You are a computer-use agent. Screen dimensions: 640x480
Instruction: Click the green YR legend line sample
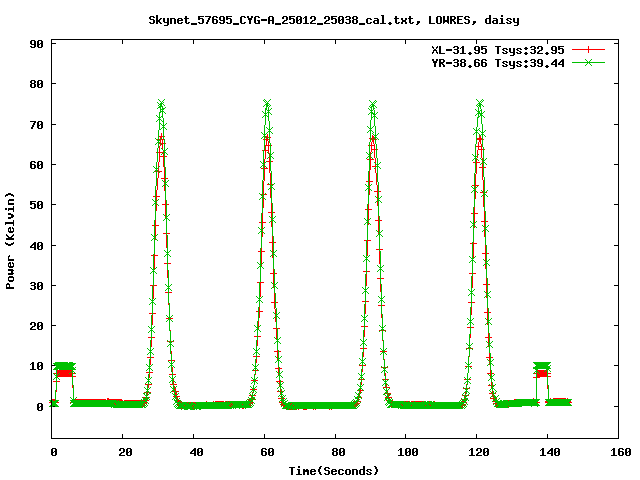[x=588, y=62]
